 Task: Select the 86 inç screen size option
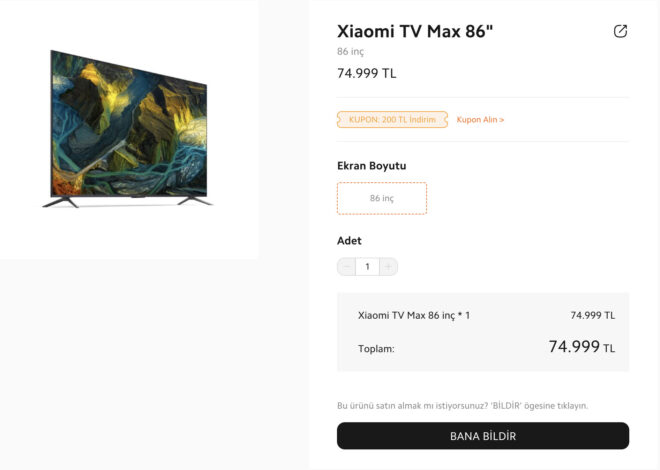(382, 198)
